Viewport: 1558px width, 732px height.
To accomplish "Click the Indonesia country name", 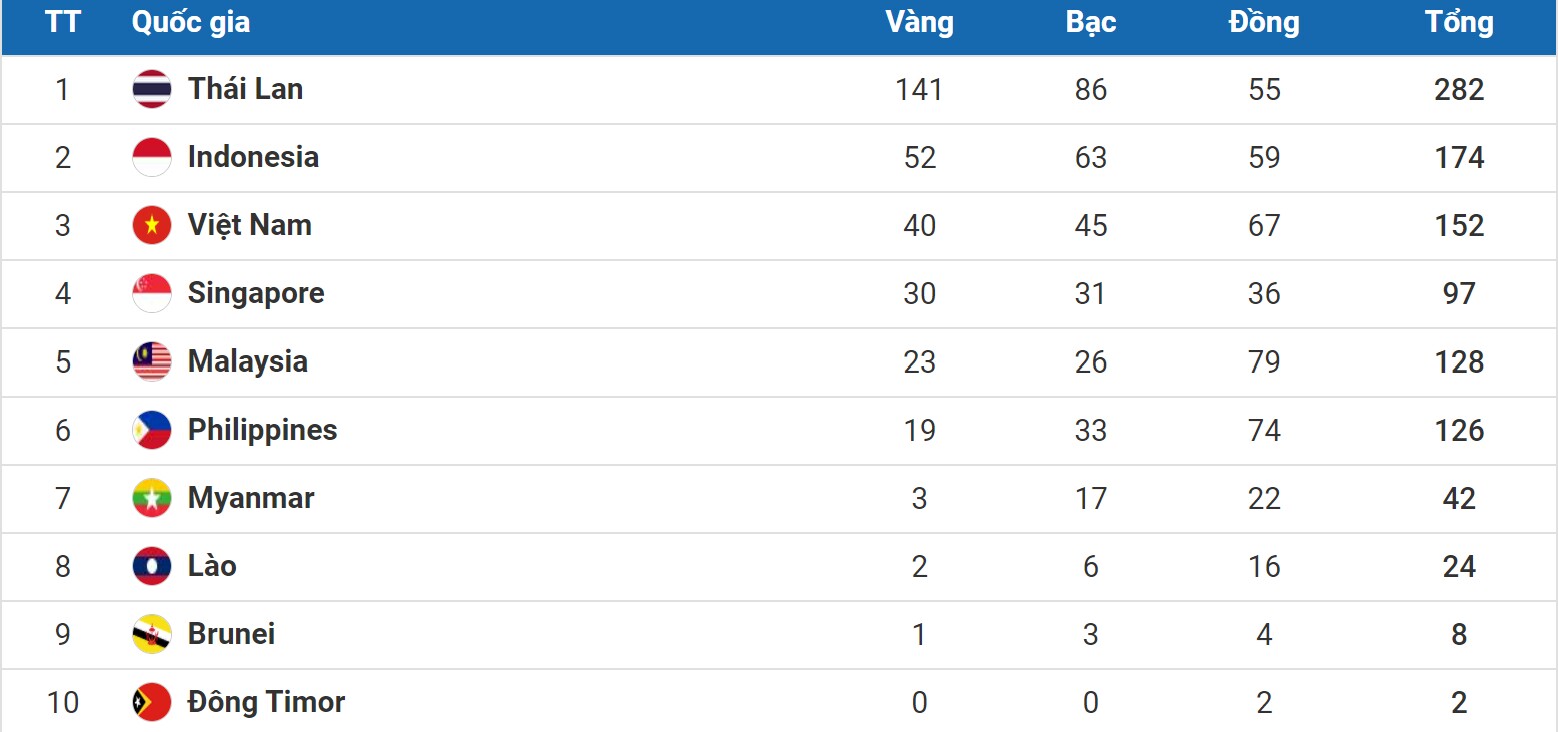I will point(253,157).
